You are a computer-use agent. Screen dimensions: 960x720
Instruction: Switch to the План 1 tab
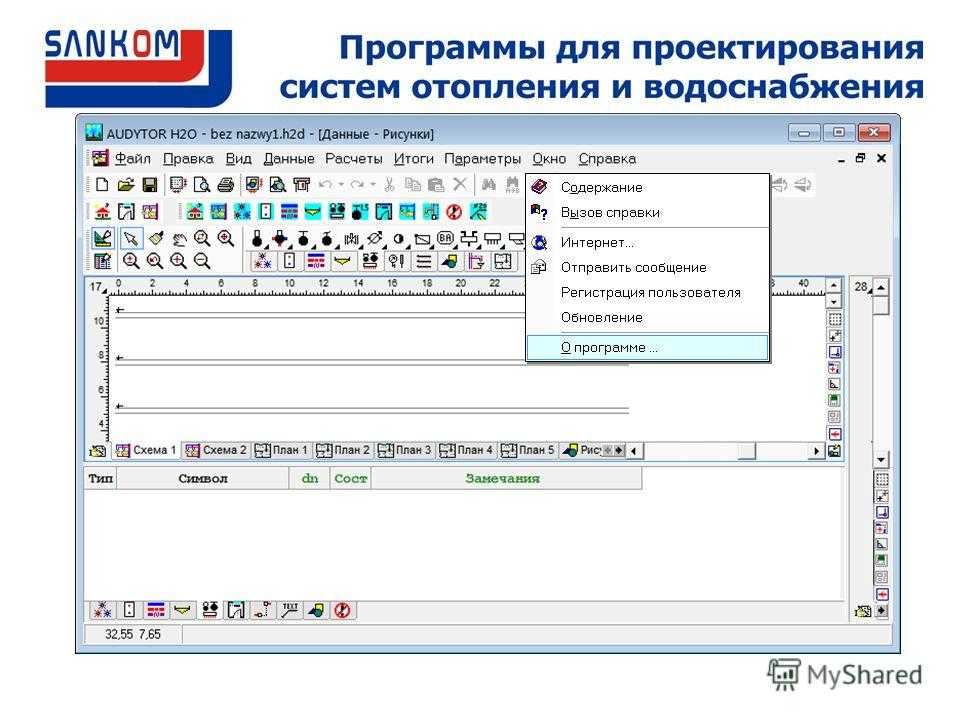(282, 450)
